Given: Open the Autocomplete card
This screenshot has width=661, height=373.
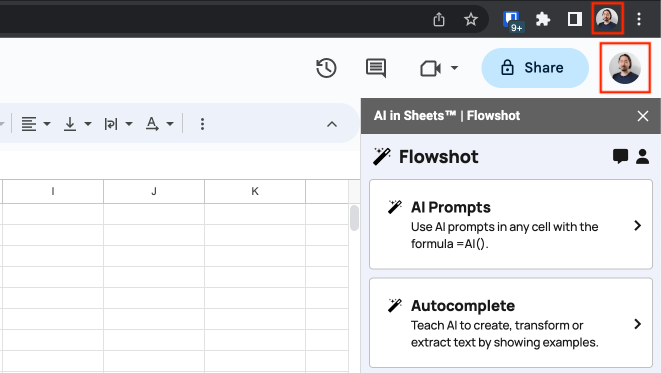Looking at the screenshot, I should 511,323.
